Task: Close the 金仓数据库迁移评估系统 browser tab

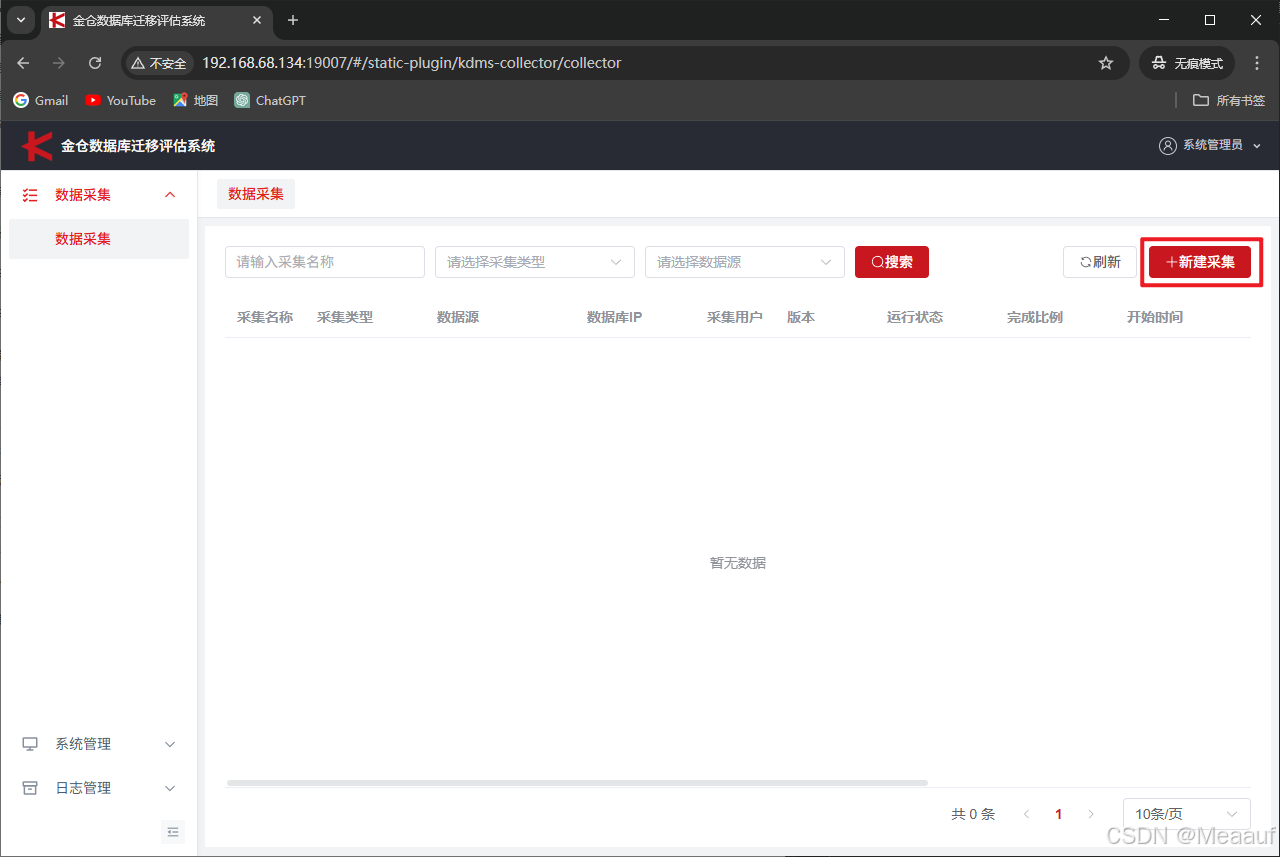Action: coord(257,20)
